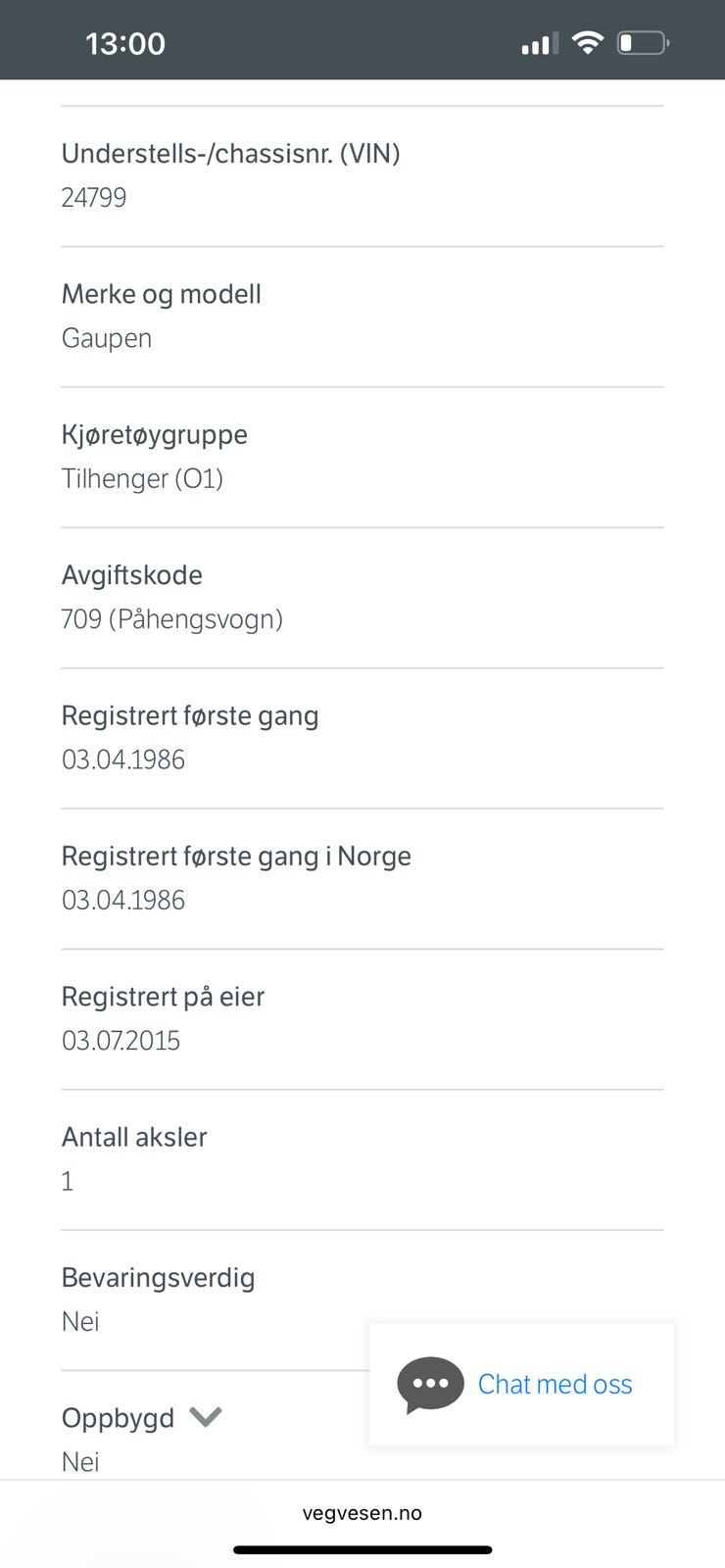Click the Antall aksler label
The height and width of the screenshot is (1568, 725).
coord(134,1137)
